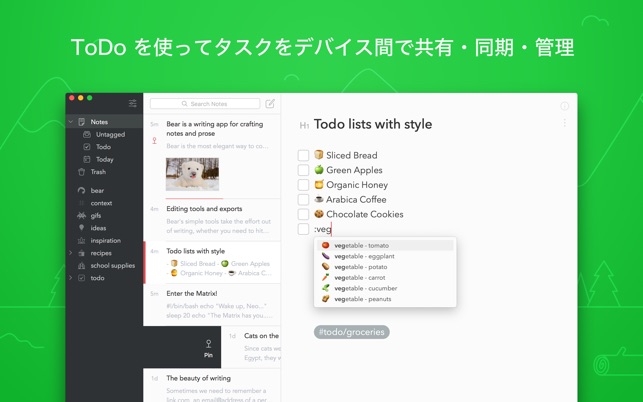The image size is (643, 402).
Task: Click the gifs tag icon
Action: pyautogui.click(x=82, y=215)
